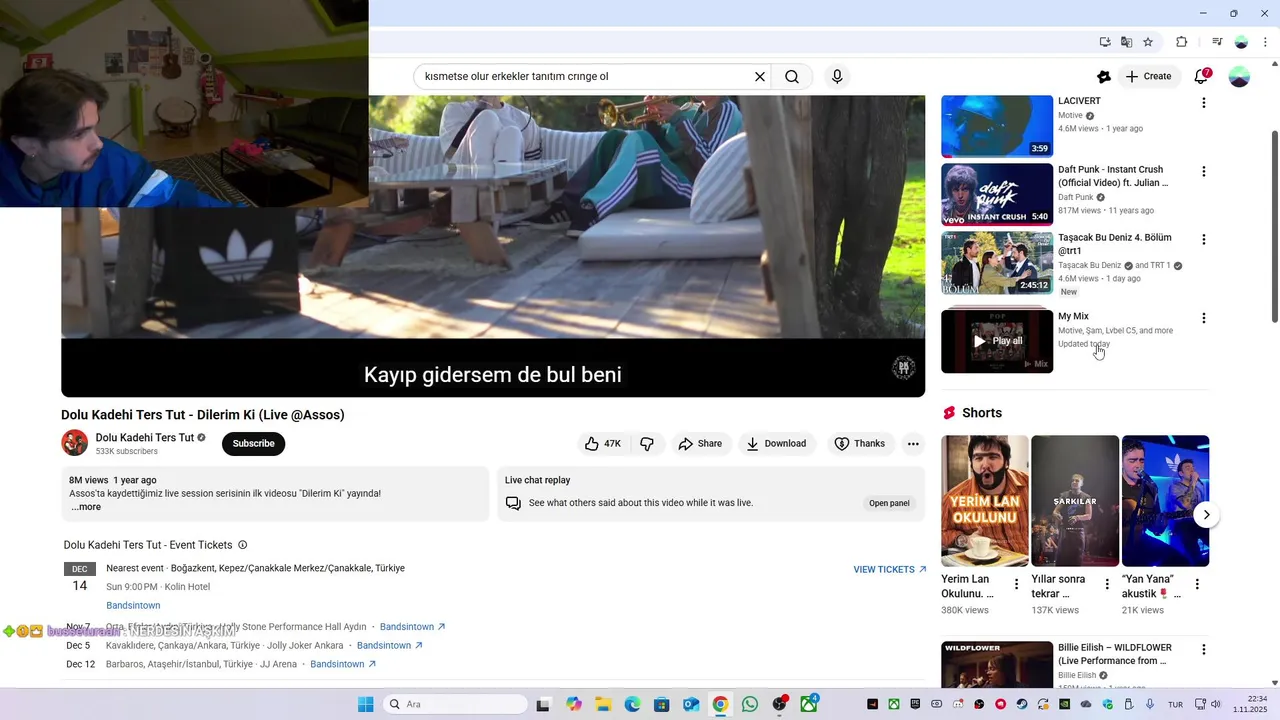Screen dimensions: 1280x720
Task: Open Bandsintown link for JJ Arena
Action: tap(343, 664)
